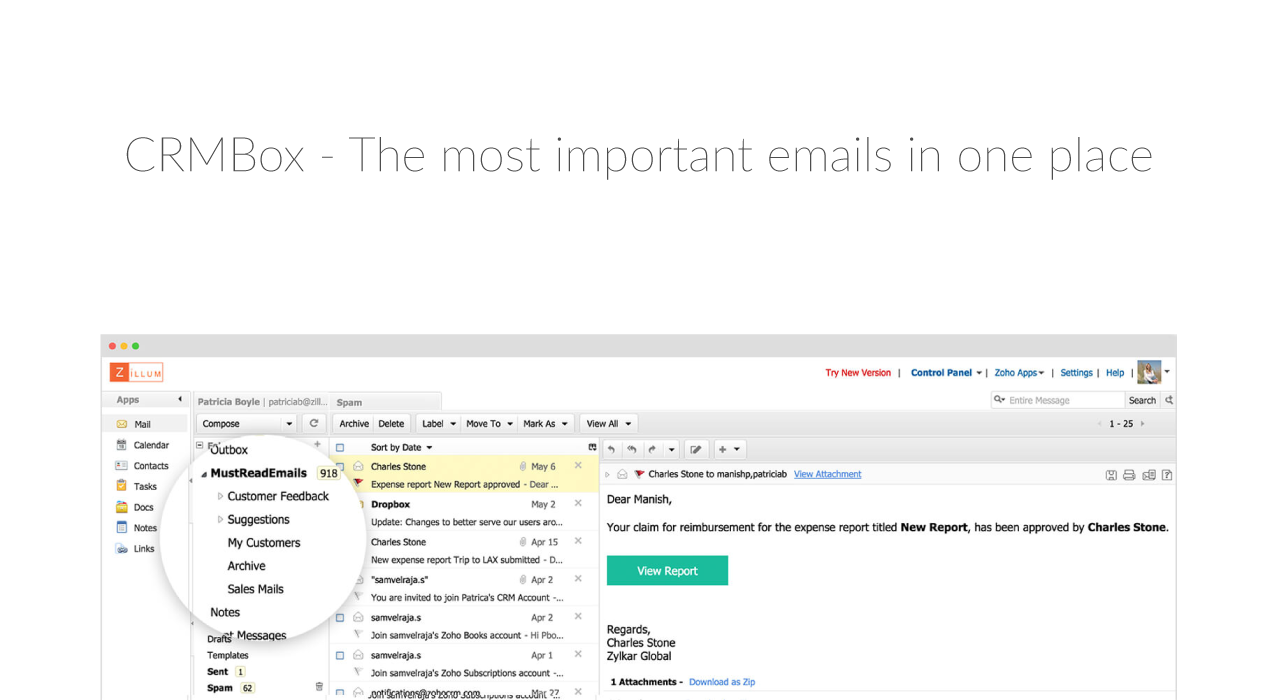Open the My Customers folder
Viewport: 1280px width, 700px height.
coord(264,543)
